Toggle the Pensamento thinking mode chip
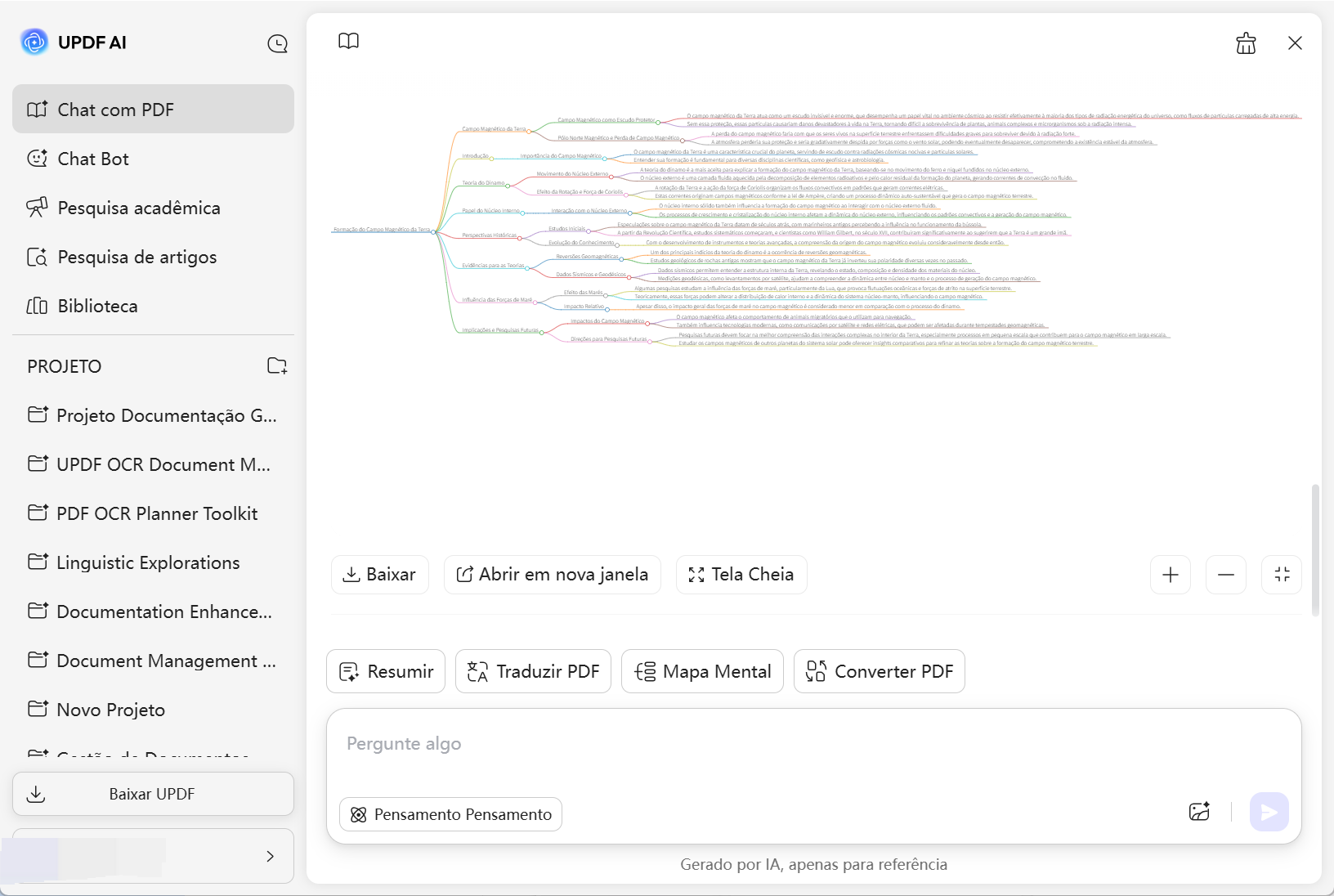 coord(450,814)
